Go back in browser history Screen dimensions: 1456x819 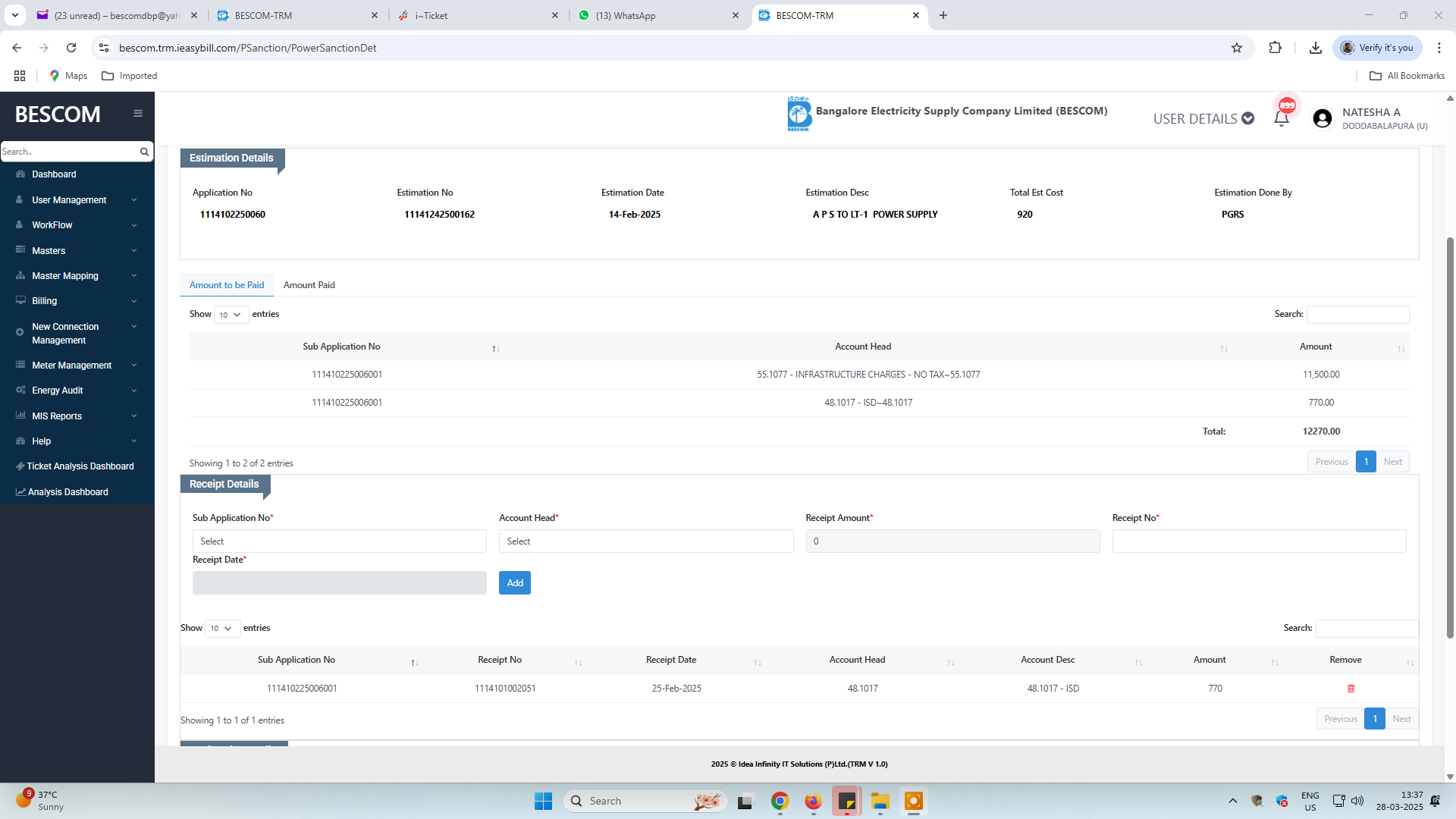pyautogui.click(x=17, y=48)
